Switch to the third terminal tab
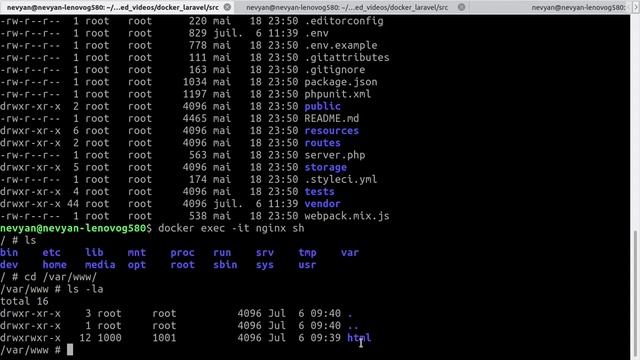Viewport: 640px width, 360px height. (x=549, y=7)
